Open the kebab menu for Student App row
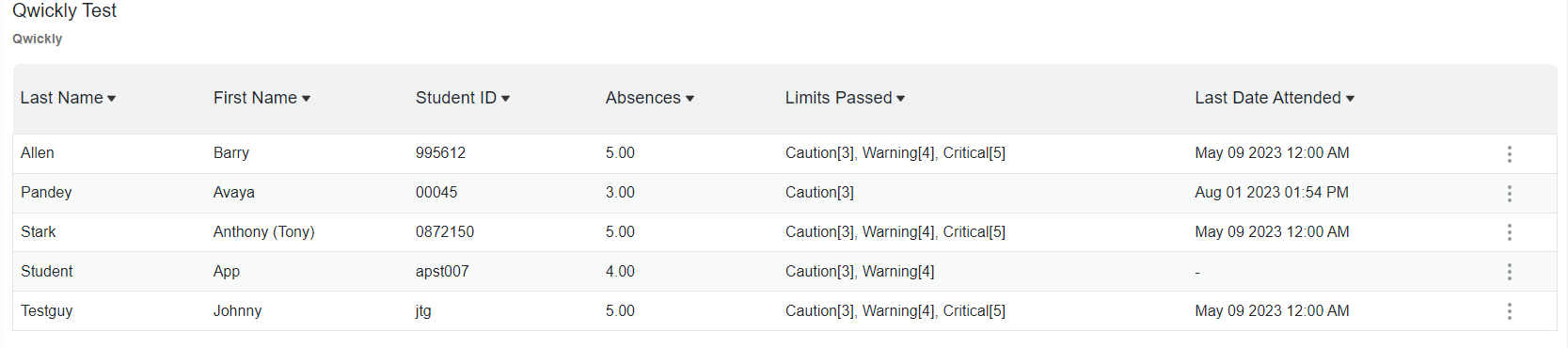The height and width of the screenshot is (348, 1568). [x=1509, y=272]
